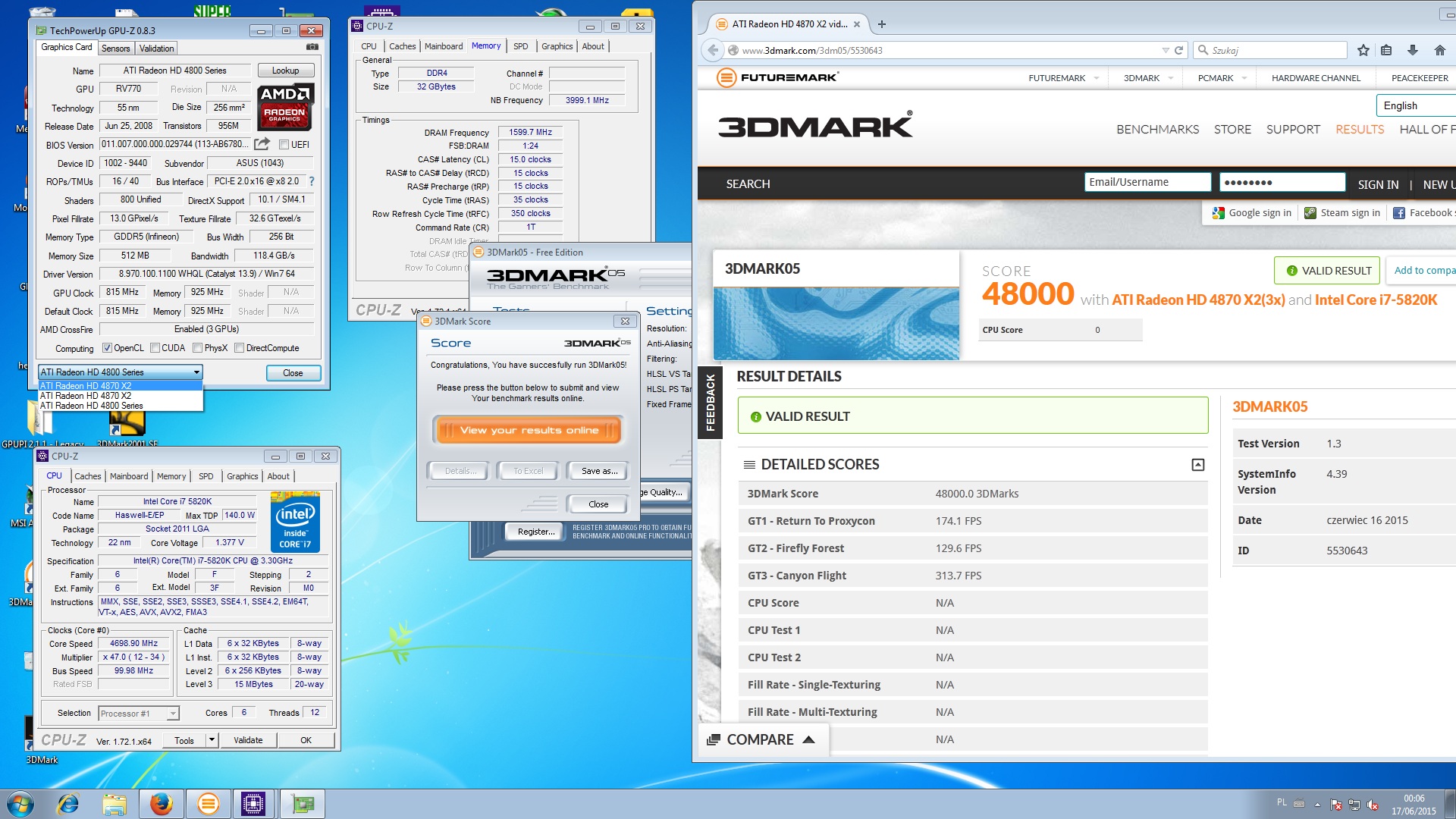Open the Firefox bookmarks list icon
This screenshot has width=1456, height=819.
[1386, 50]
